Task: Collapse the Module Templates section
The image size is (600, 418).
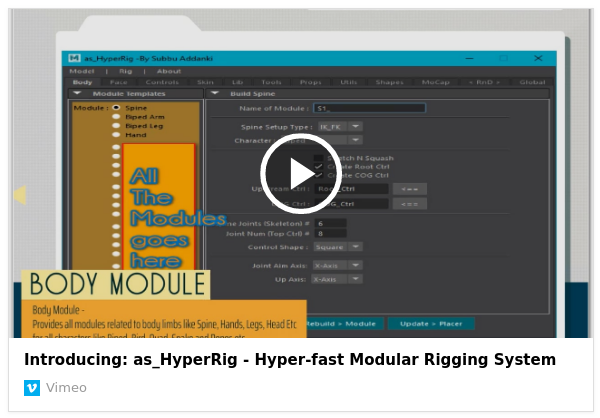Action: [77, 93]
